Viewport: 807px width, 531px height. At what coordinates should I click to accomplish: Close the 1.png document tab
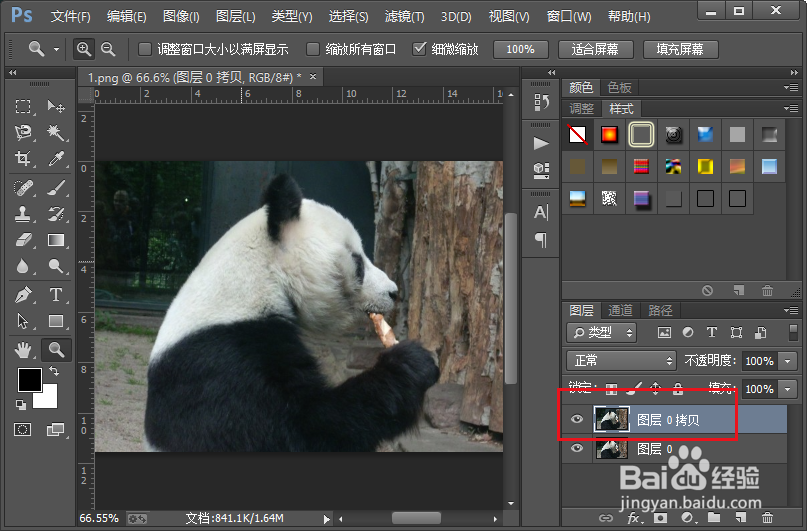pyautogui.click(x=312, y=77)
